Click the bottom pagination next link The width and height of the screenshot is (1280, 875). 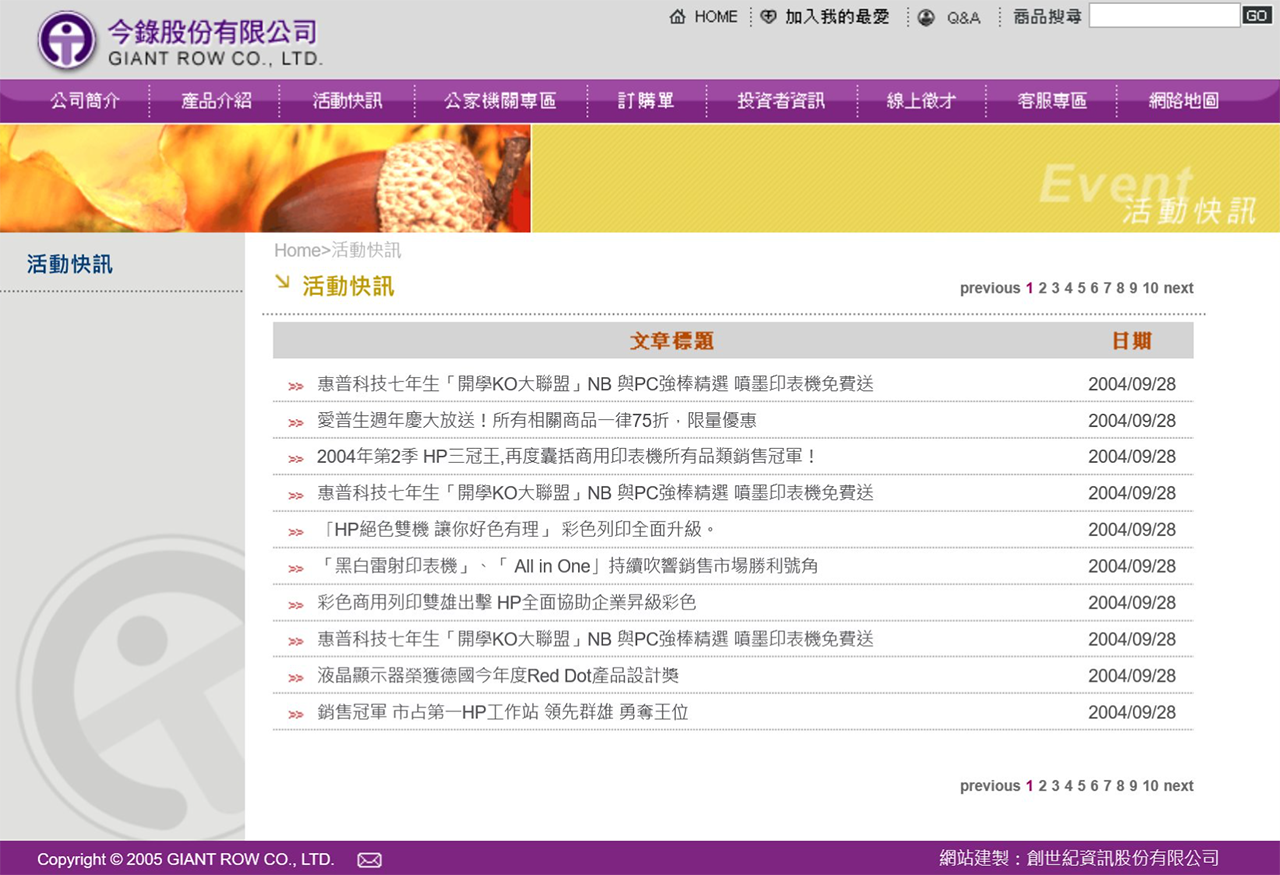point(1179,786)
